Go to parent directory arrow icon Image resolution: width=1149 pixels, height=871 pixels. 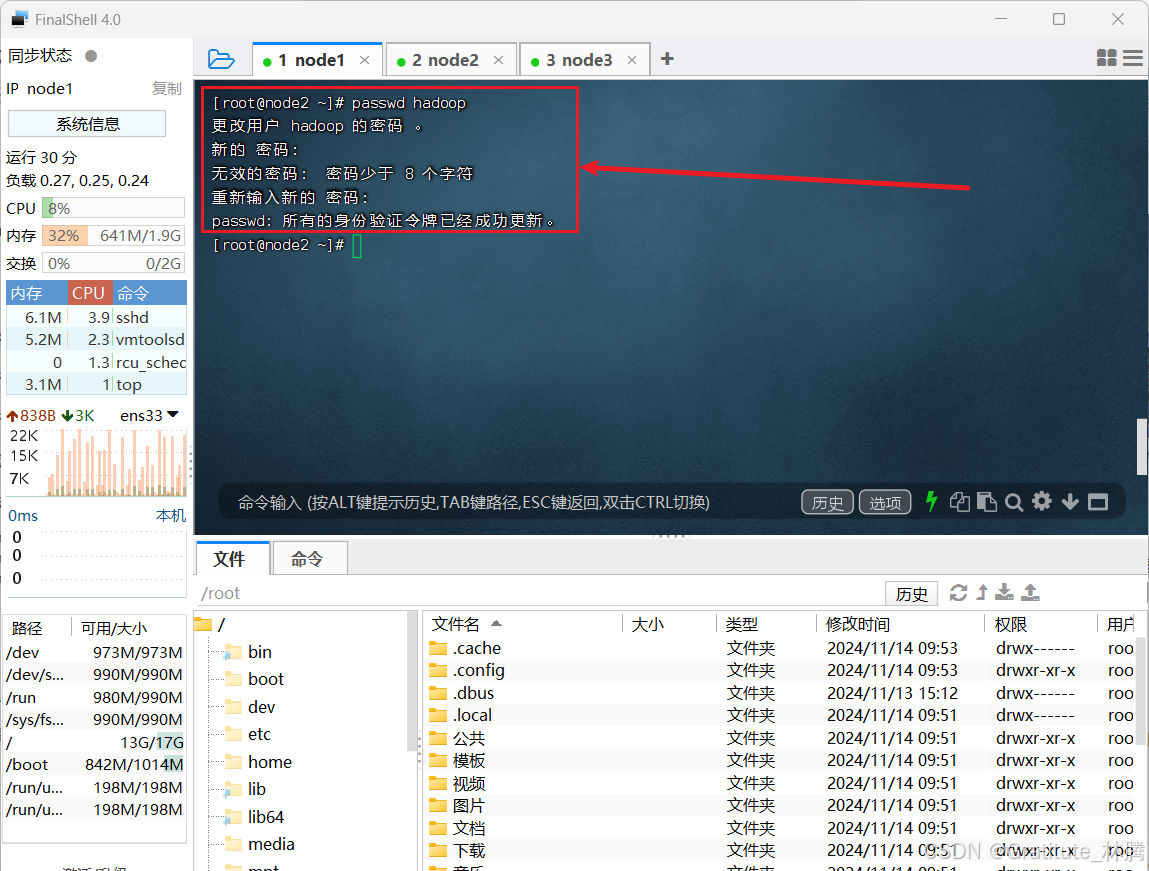pyautogui.click(x=982, y=593)
